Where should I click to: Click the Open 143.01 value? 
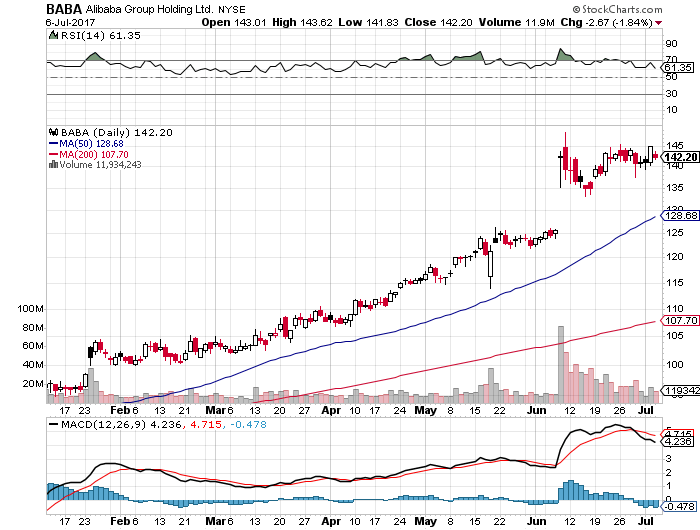(234, 22)
